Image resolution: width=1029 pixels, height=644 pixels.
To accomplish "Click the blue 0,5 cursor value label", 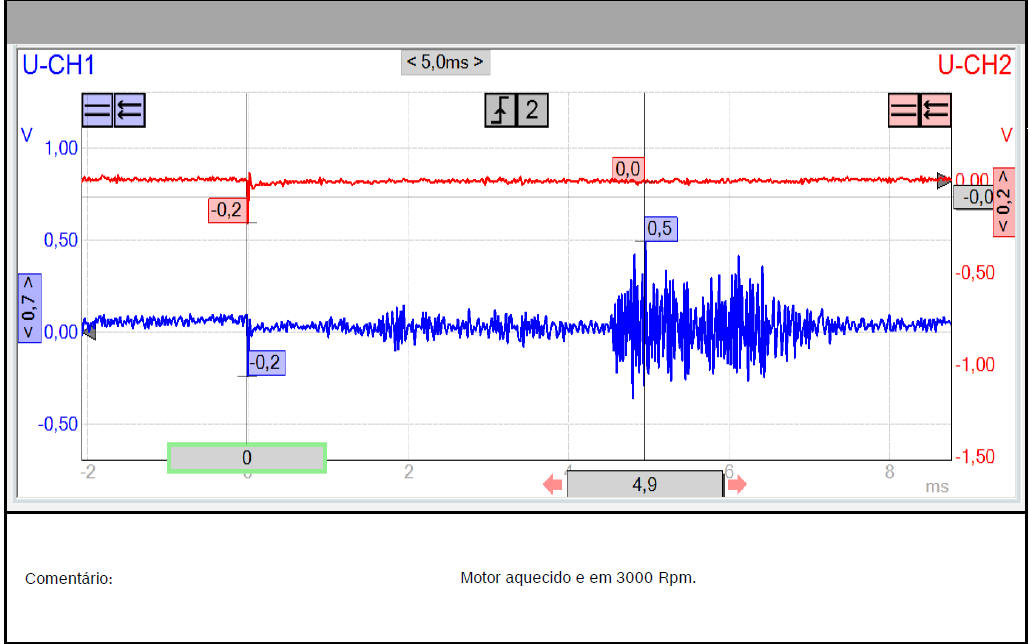I will (660, 229).
